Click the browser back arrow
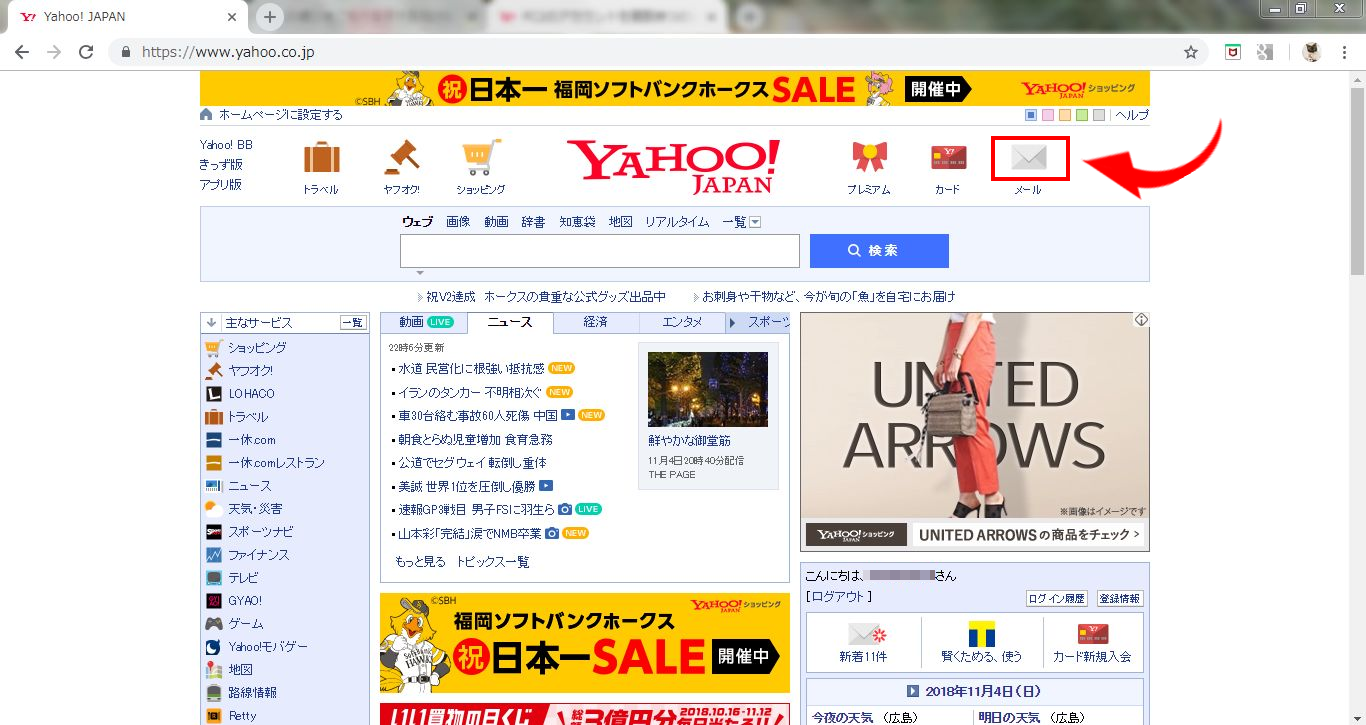Viewport: 1366px width, 725px height. click(x=22, y=52)
